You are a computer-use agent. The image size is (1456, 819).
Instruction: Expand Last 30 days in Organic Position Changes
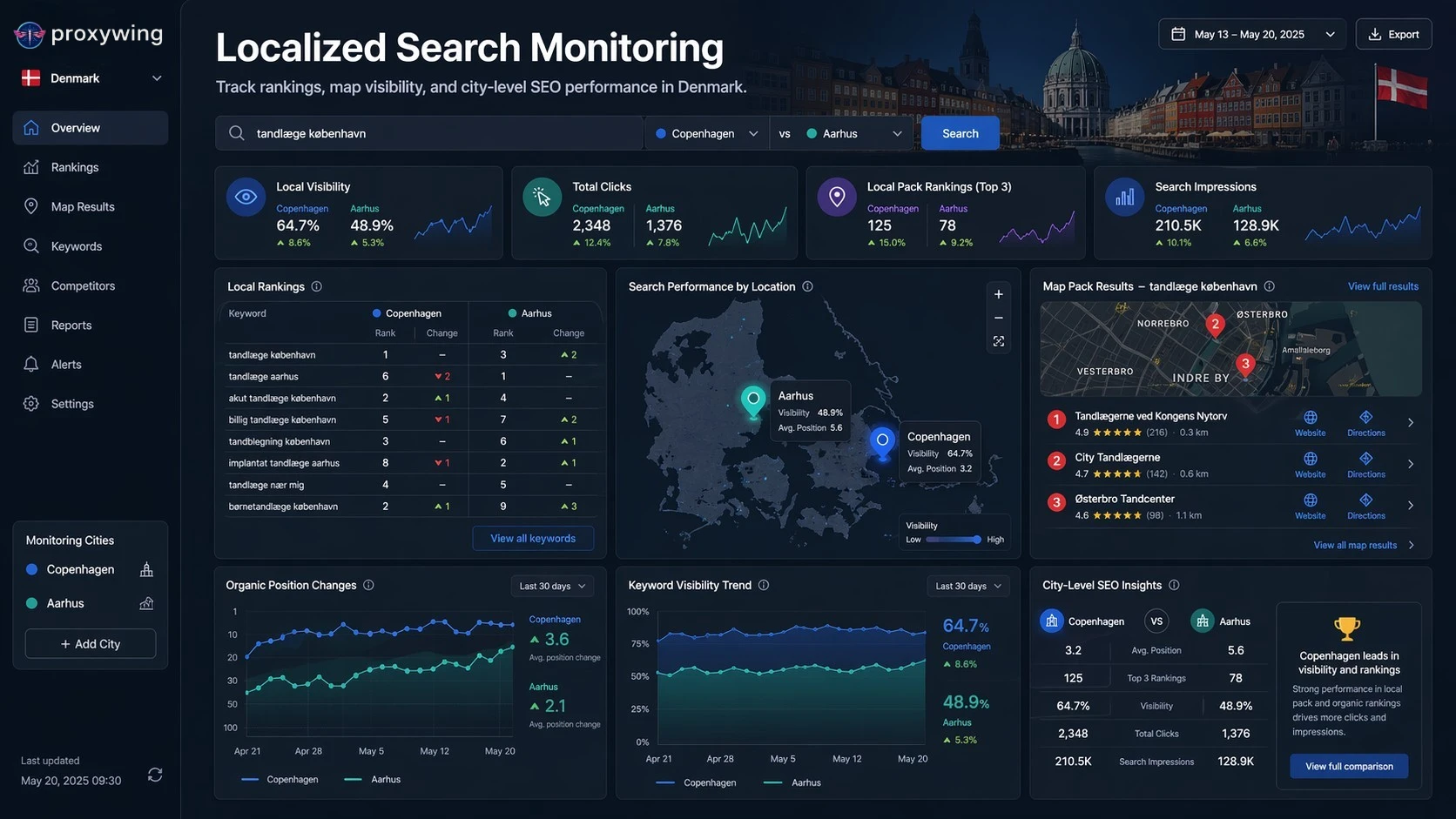(x=552, y=586)
